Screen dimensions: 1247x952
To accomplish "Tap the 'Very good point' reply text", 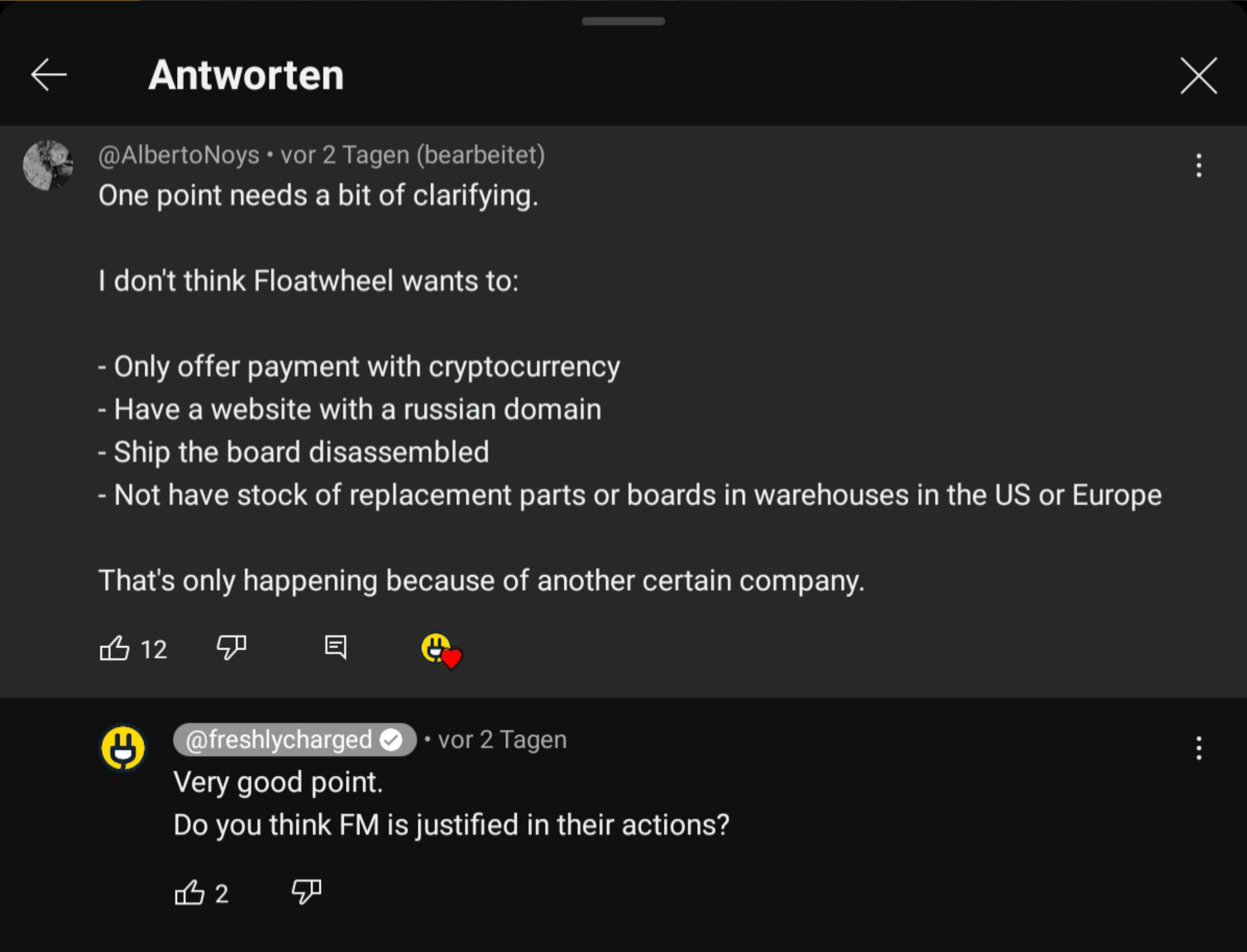I will (x=278, y=783).
